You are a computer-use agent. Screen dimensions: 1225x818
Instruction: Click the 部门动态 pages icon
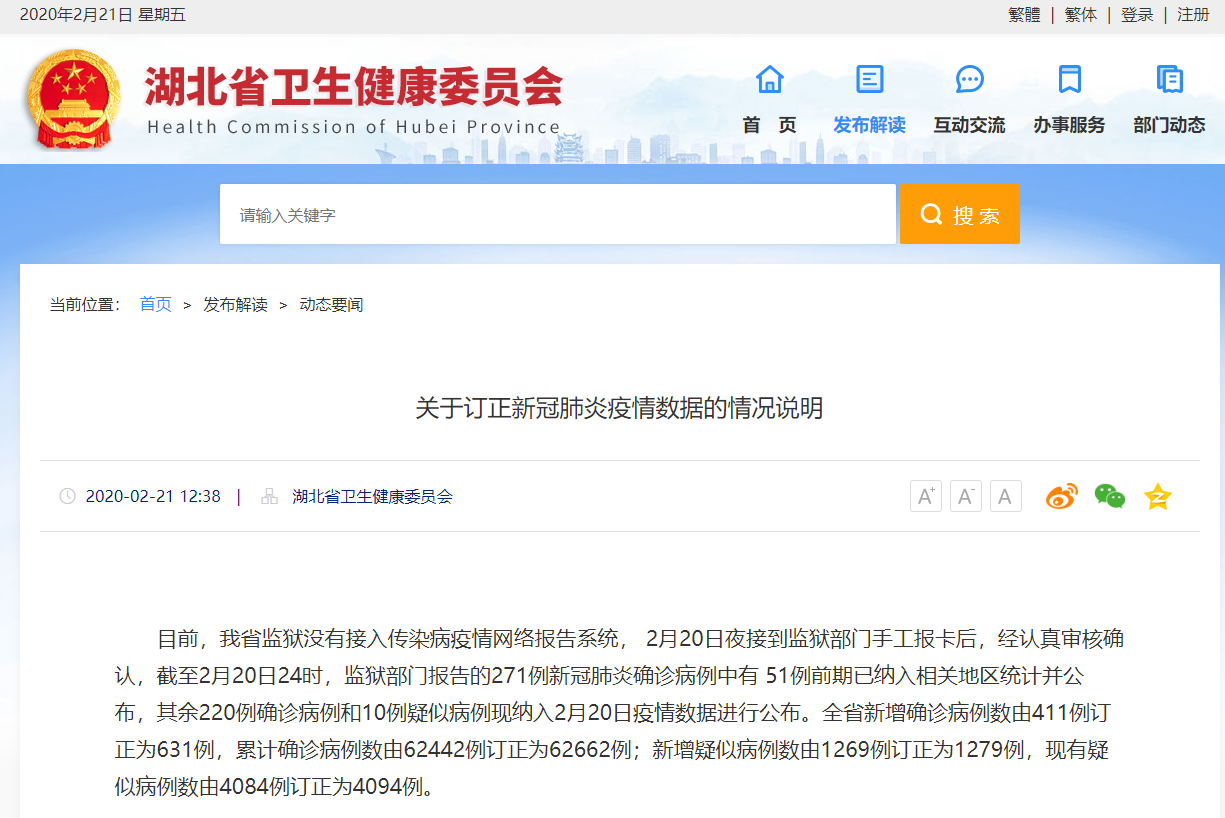click(x=1169, y=78)
